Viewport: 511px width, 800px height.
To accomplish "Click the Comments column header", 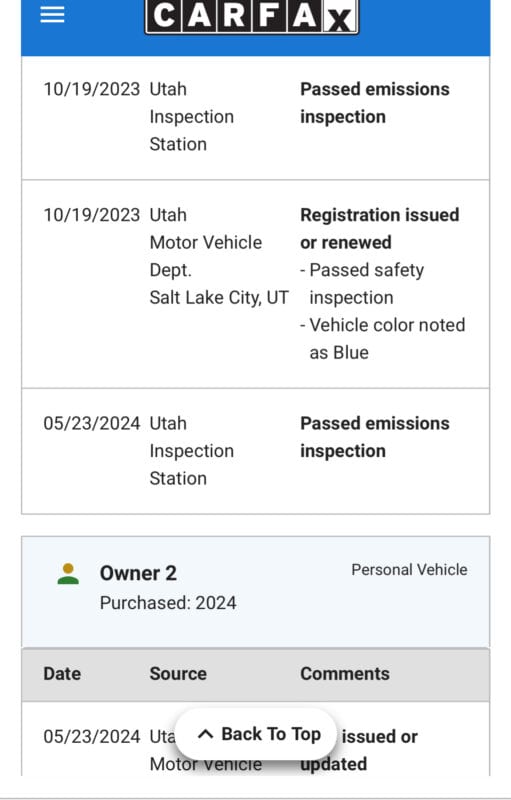I will [345, 673].
